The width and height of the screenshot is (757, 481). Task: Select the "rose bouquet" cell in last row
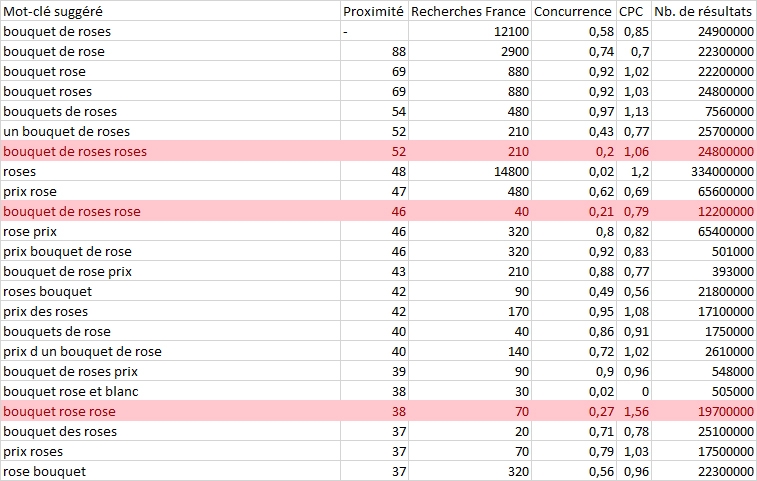click(x=170, y=471)
